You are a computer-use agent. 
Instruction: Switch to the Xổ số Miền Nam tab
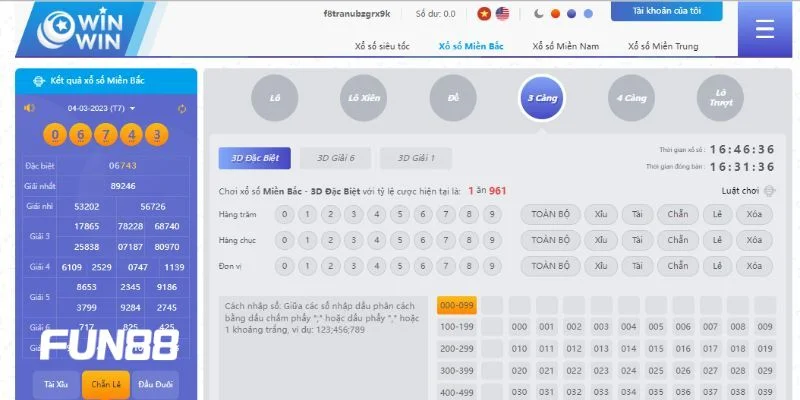point(565,46)
